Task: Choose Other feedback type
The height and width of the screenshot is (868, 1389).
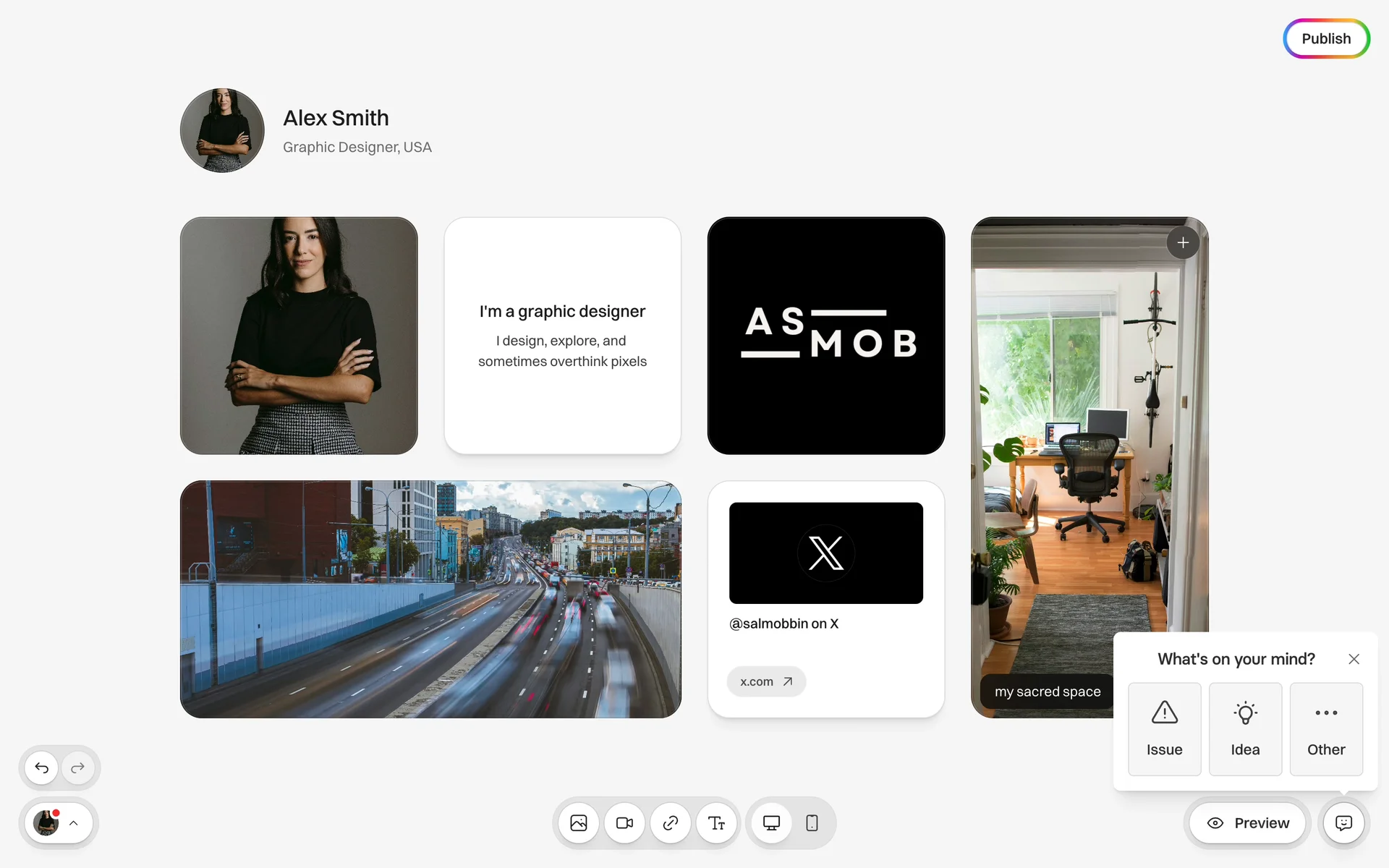Action: coord(1326,729)
